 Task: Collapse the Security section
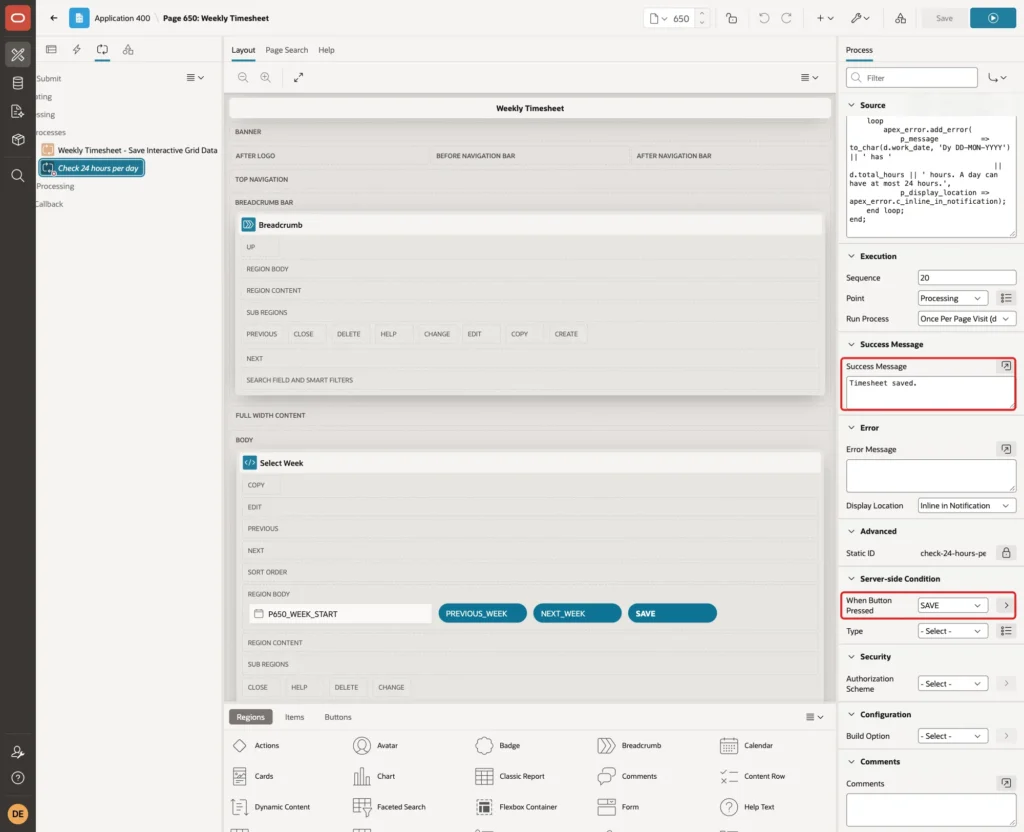coord(851,656)
